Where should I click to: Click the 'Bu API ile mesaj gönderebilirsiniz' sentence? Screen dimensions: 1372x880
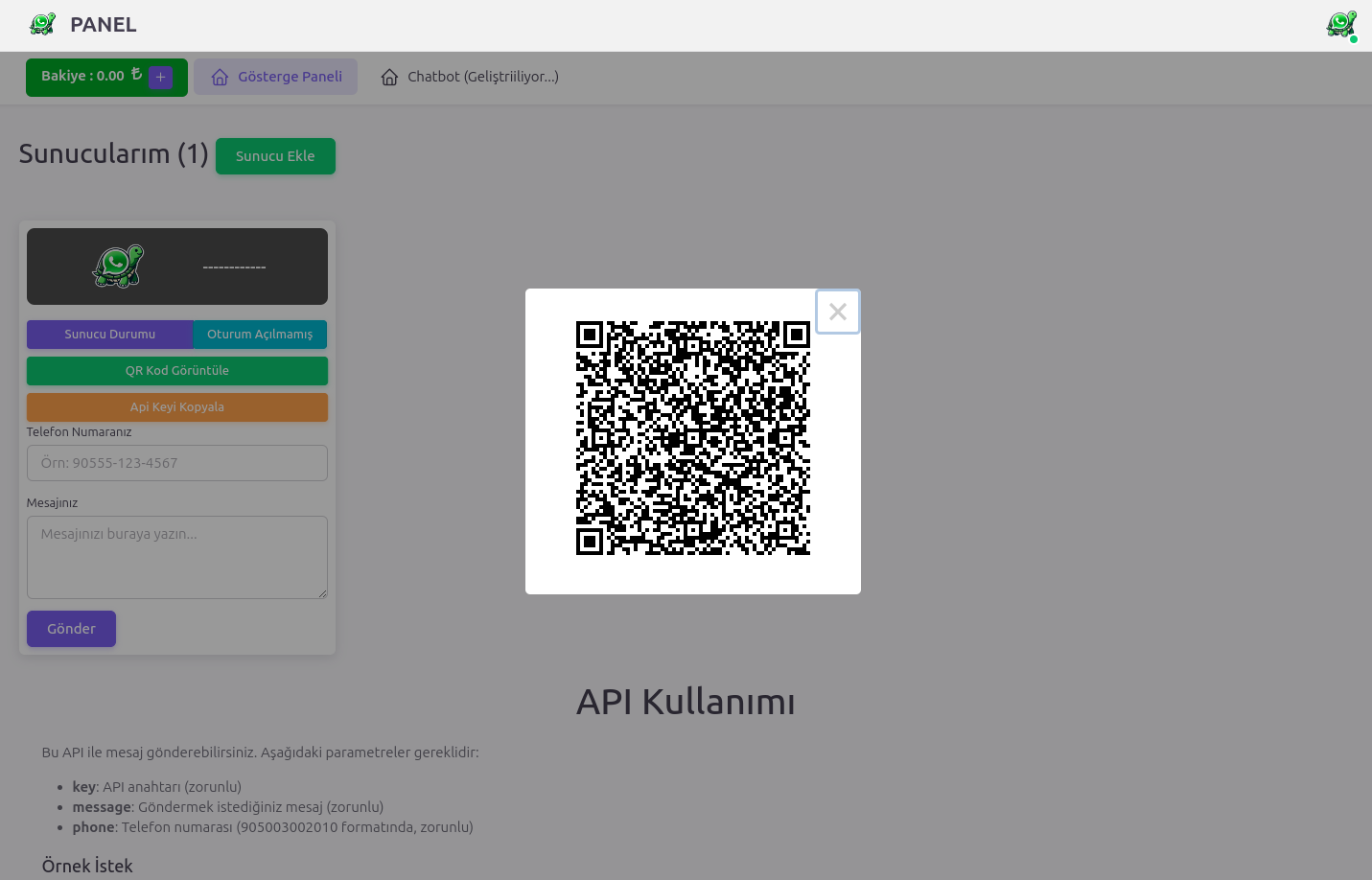(260, 753)
